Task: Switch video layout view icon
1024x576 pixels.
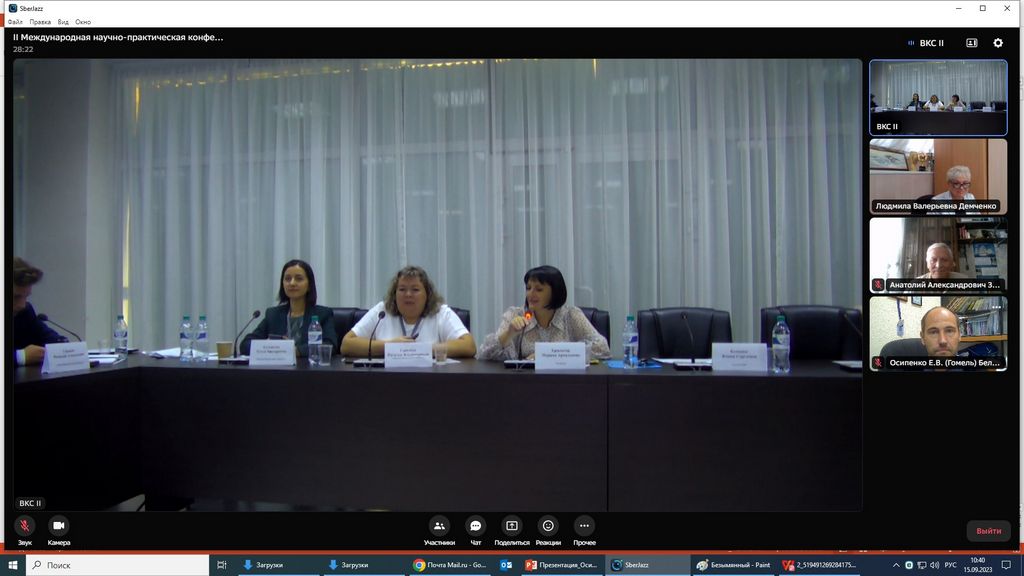Action: pyautogui.click(x=971, y=43)
